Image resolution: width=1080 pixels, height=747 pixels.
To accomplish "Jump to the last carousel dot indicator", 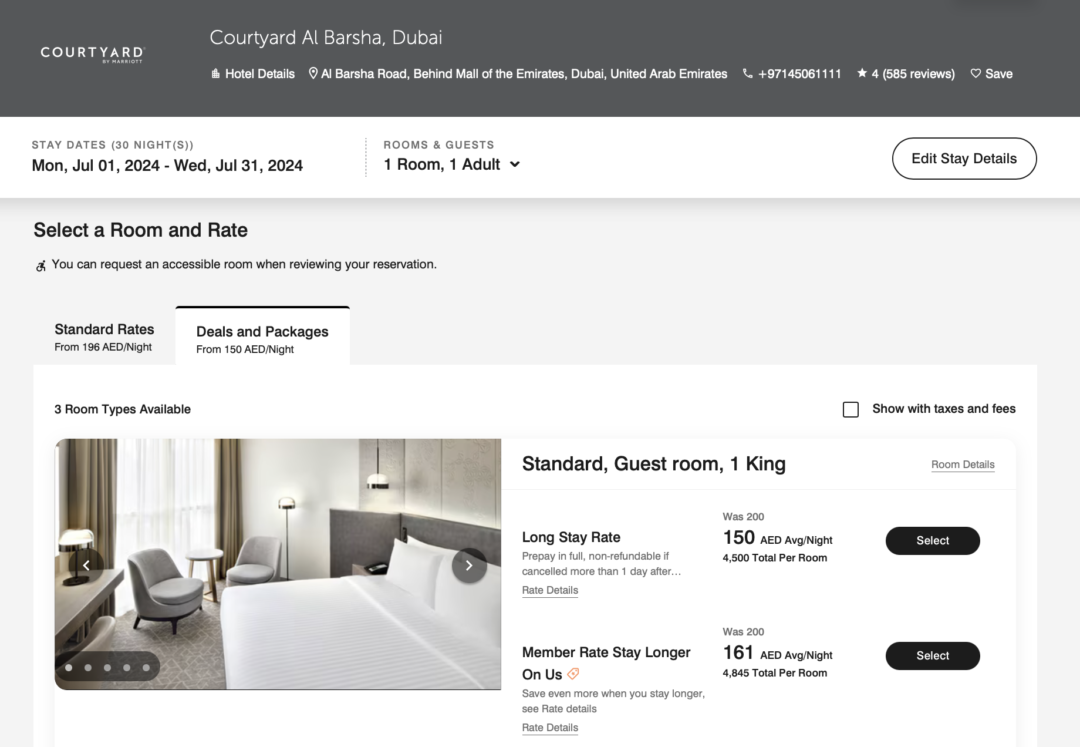I will tap(146, 667).
